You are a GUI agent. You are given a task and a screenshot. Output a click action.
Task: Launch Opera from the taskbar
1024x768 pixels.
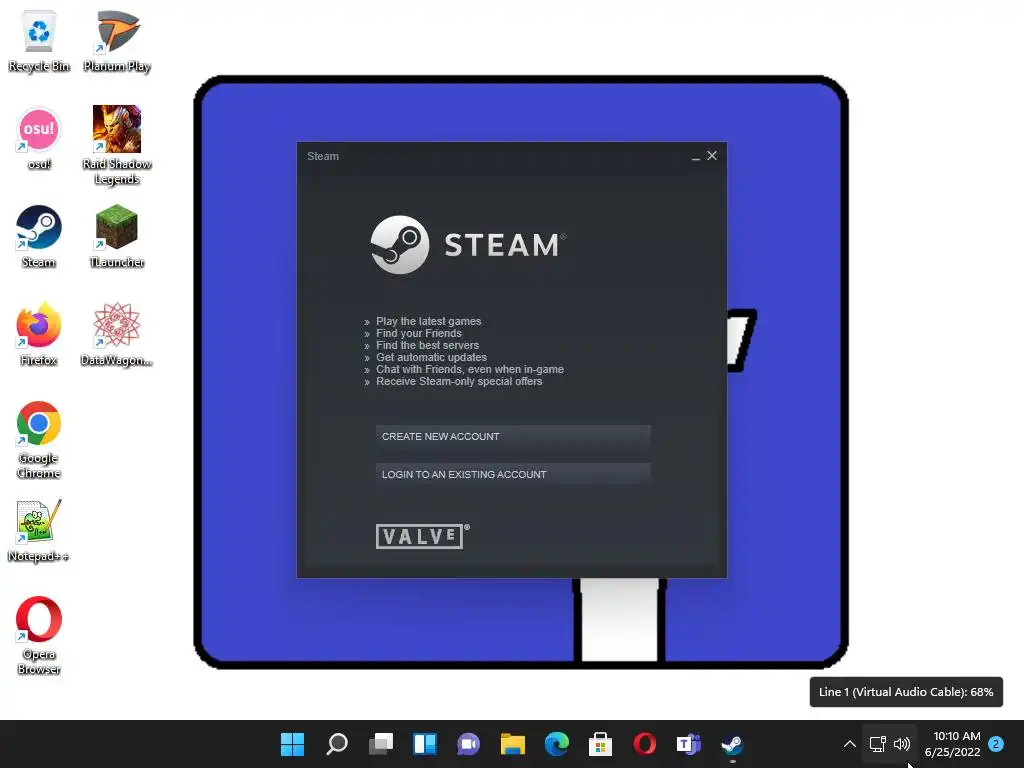click(x=645, y=744)
